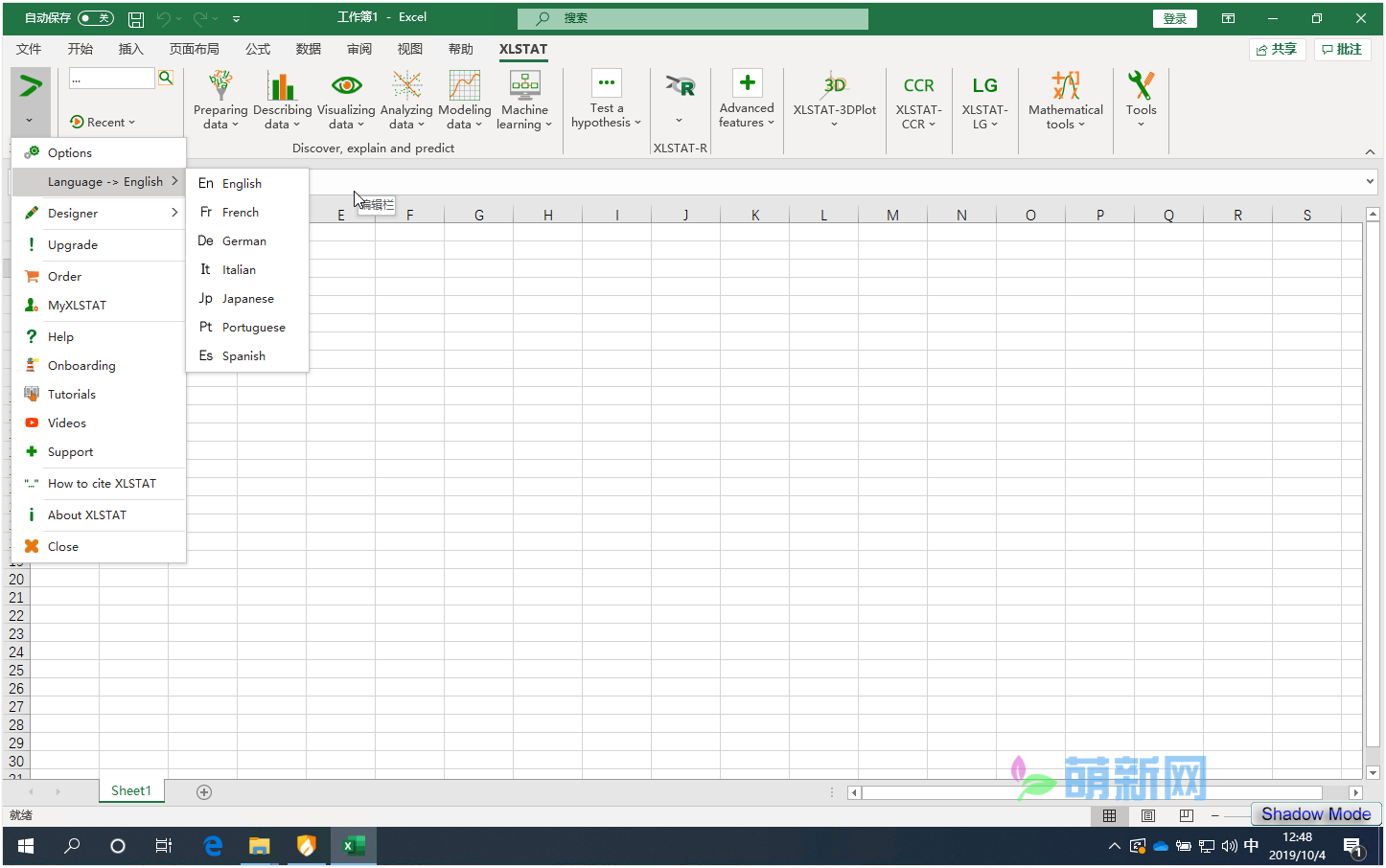Click the Shadow Mode button
The height and width of the screenshot is (868, 1386).
(x=1315, y=813)
